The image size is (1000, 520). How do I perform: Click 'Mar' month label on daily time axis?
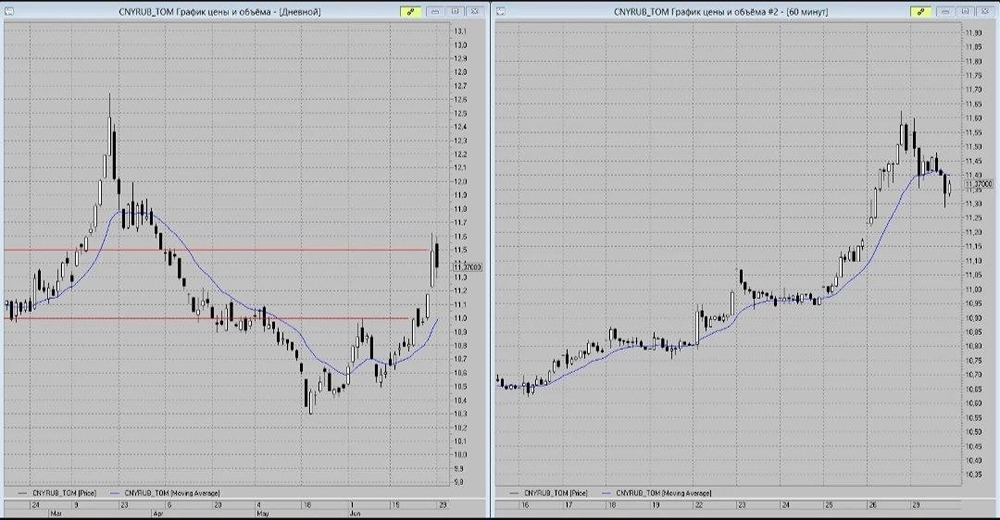55,513
